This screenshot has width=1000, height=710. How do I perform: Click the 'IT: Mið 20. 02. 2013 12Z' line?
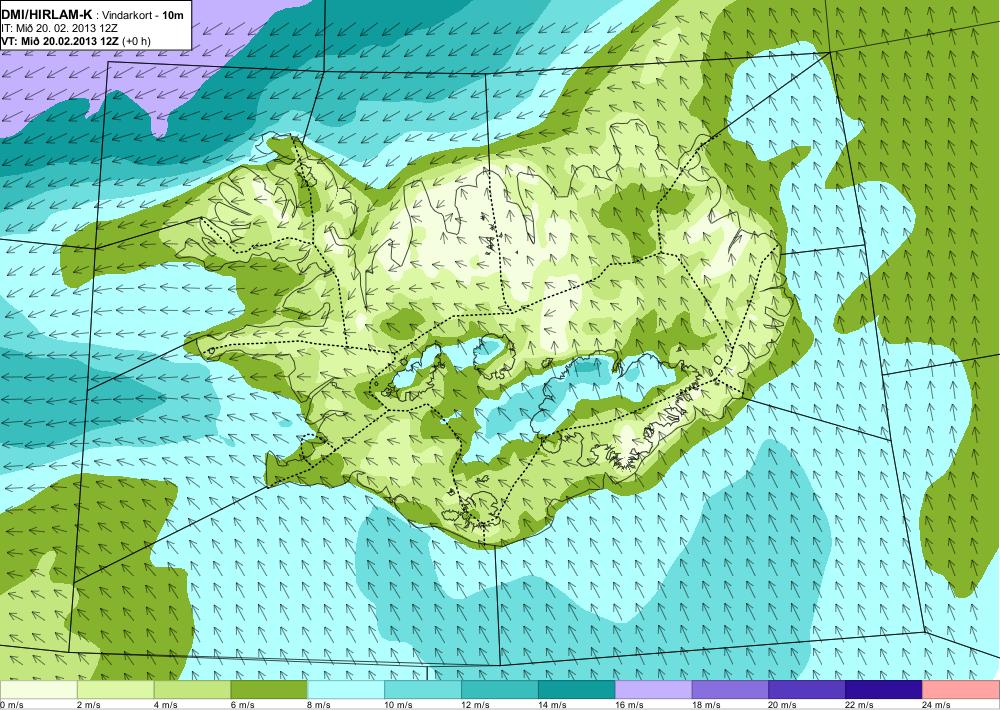click(59, 29)
